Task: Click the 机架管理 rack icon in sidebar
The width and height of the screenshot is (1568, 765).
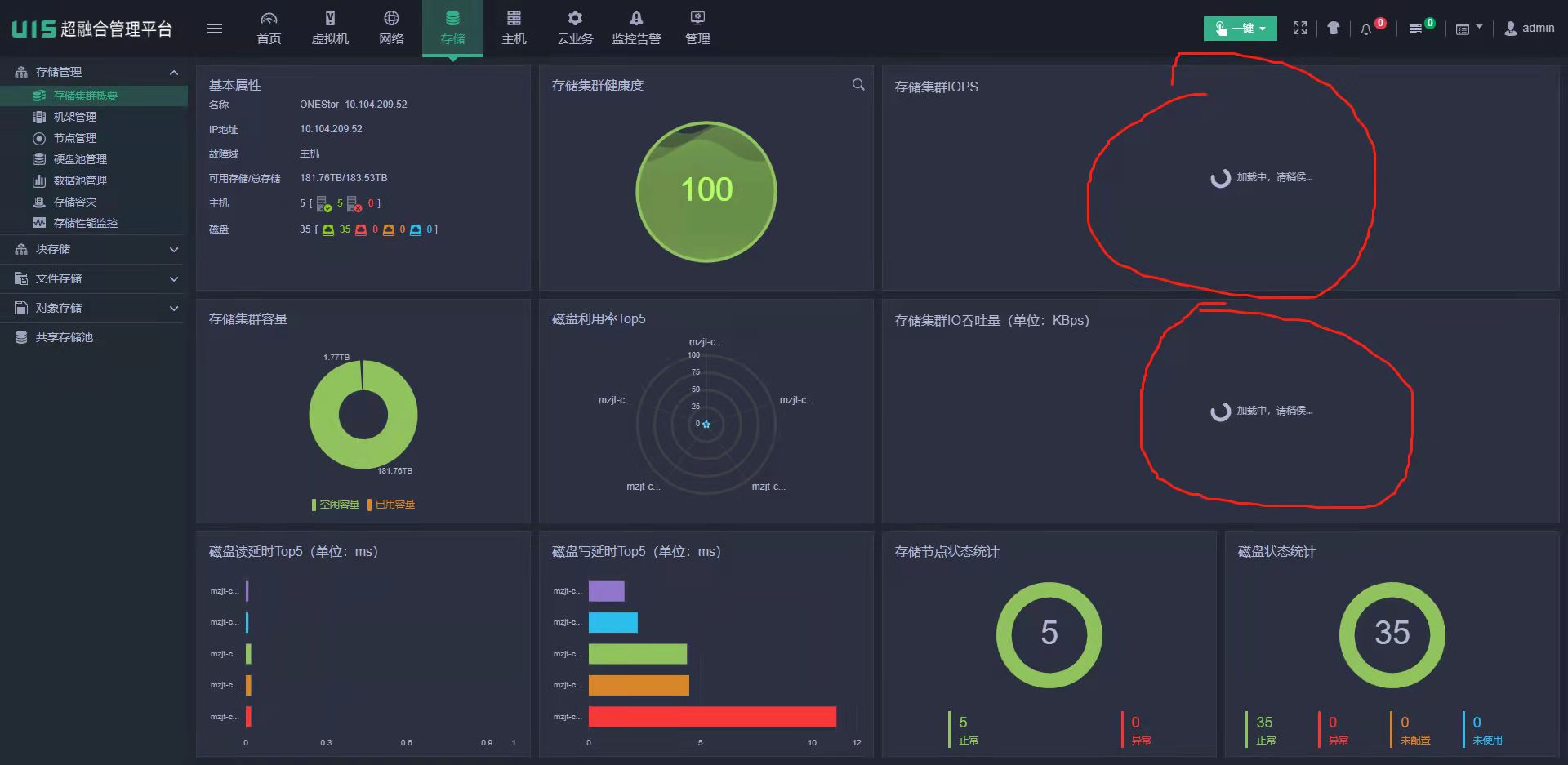Action: 38,117
